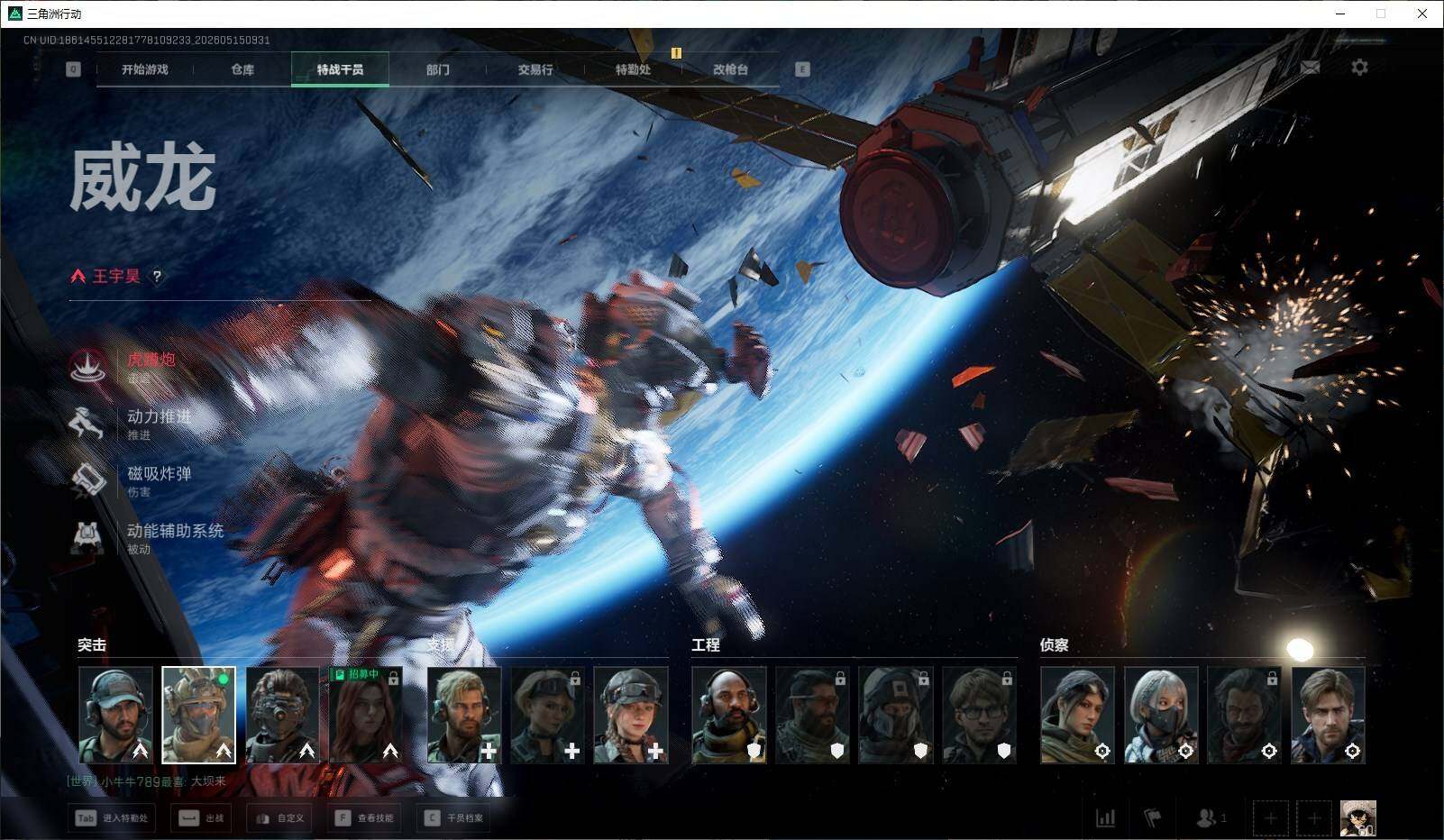
Task: Click the 突击 class heading
Action: pyautogui.click(x=92, y=644)
